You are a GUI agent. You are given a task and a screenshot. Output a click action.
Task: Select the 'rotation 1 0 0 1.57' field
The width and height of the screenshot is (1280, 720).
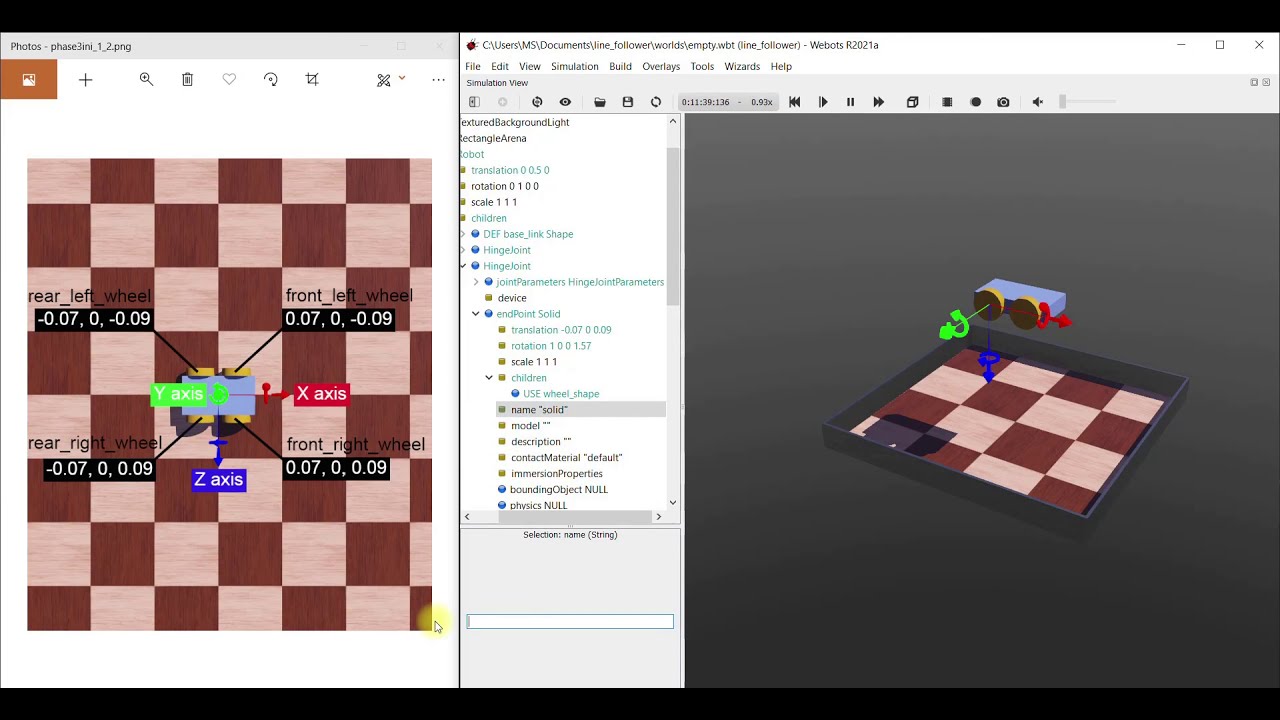(551, 346)
